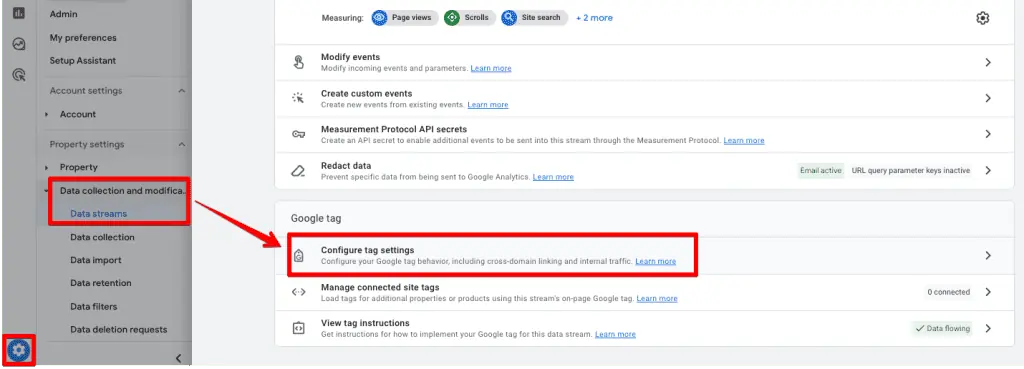Collapse the Property settings section
This screenshot has width=1024, height=369.
tap(182, 144)
